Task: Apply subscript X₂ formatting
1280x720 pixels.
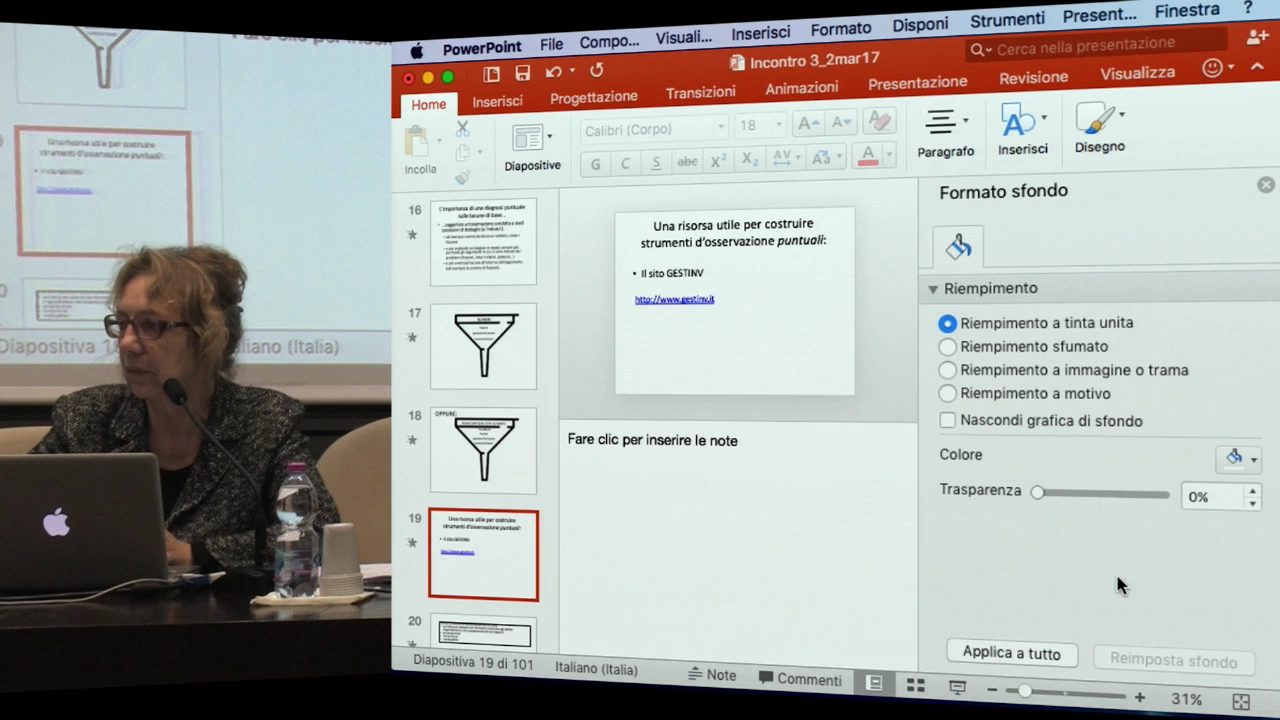Action: 749,159
